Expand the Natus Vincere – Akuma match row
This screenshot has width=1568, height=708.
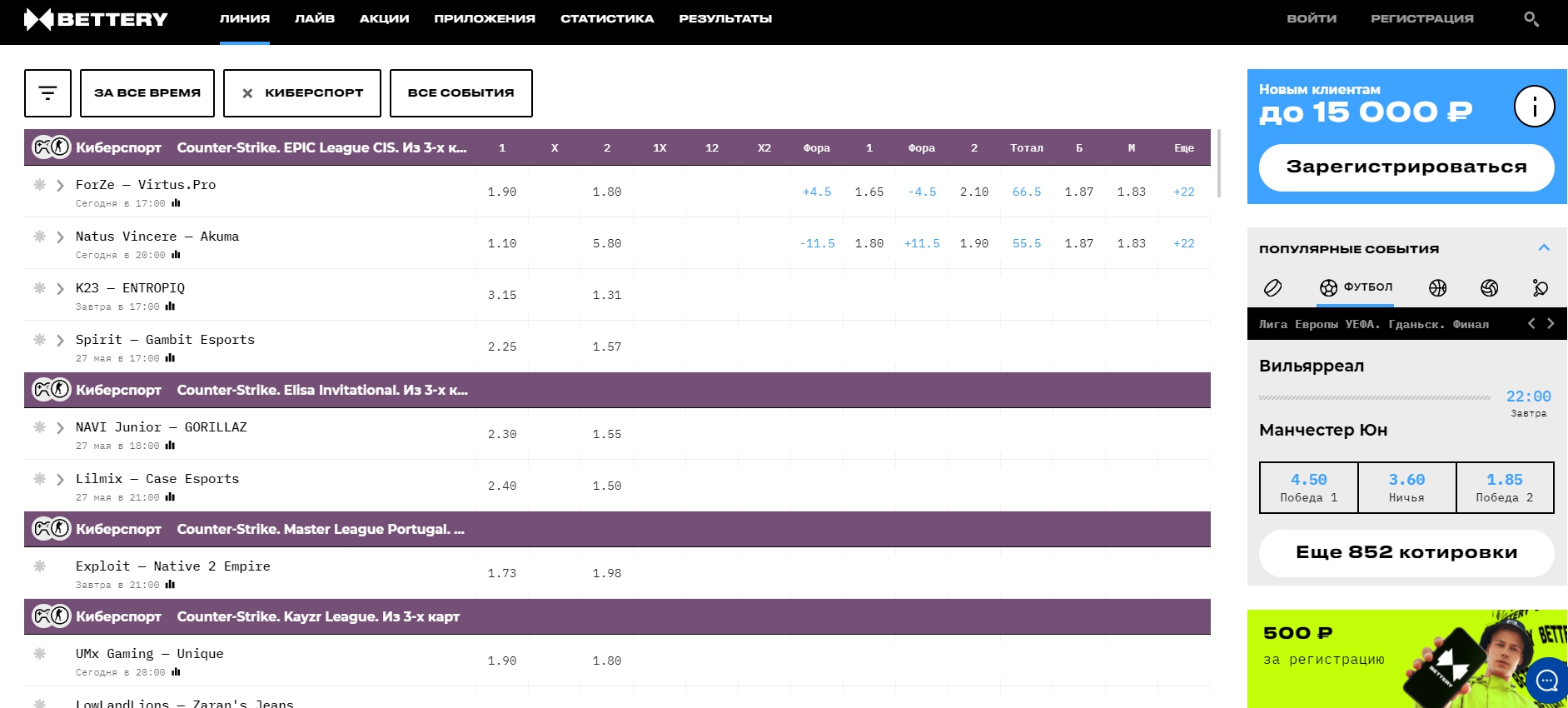(x=60, y=237)
